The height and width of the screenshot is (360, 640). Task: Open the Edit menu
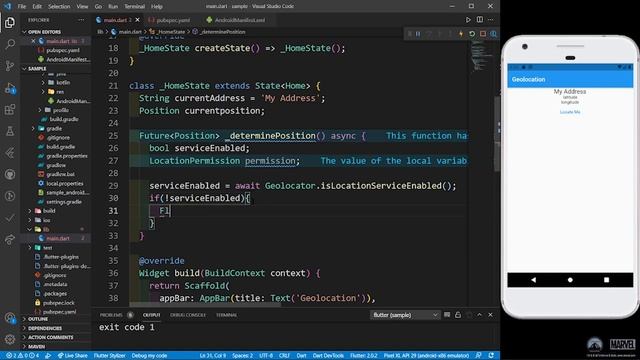pyautogui.click(x=37, y=7)
